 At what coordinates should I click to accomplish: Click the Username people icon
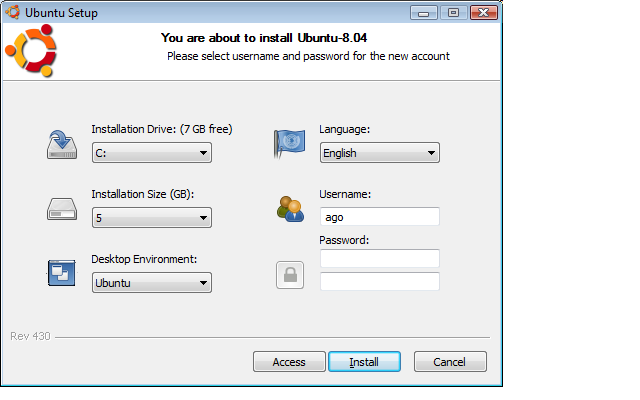coord(289,209)
